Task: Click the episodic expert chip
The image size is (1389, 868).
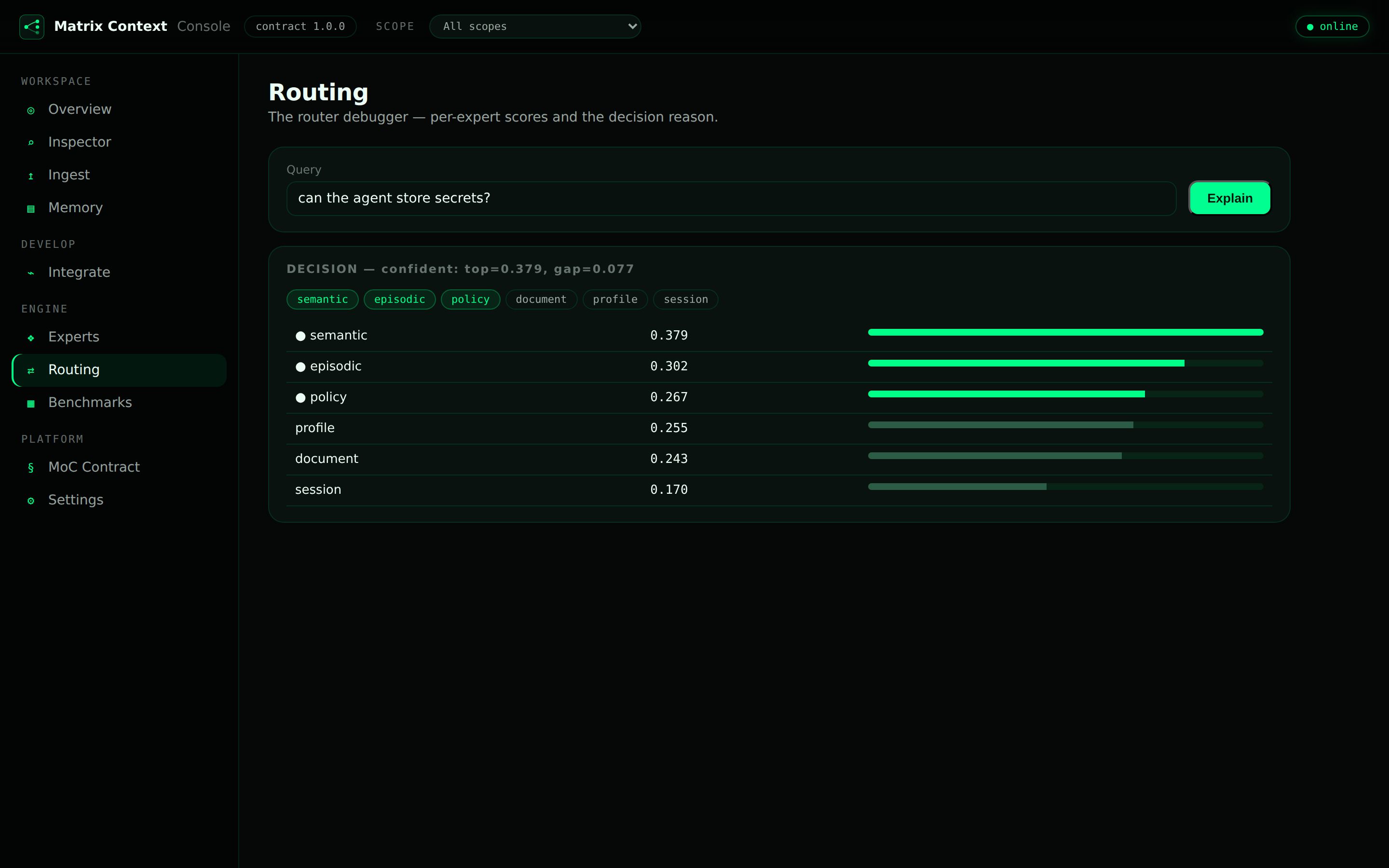Action: pos(399,299)
